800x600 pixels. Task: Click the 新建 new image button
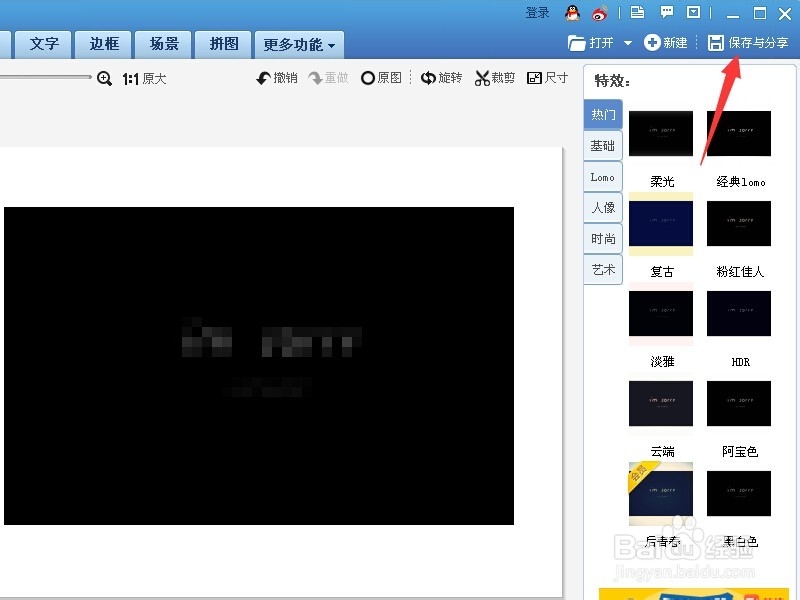click(666, 43)
